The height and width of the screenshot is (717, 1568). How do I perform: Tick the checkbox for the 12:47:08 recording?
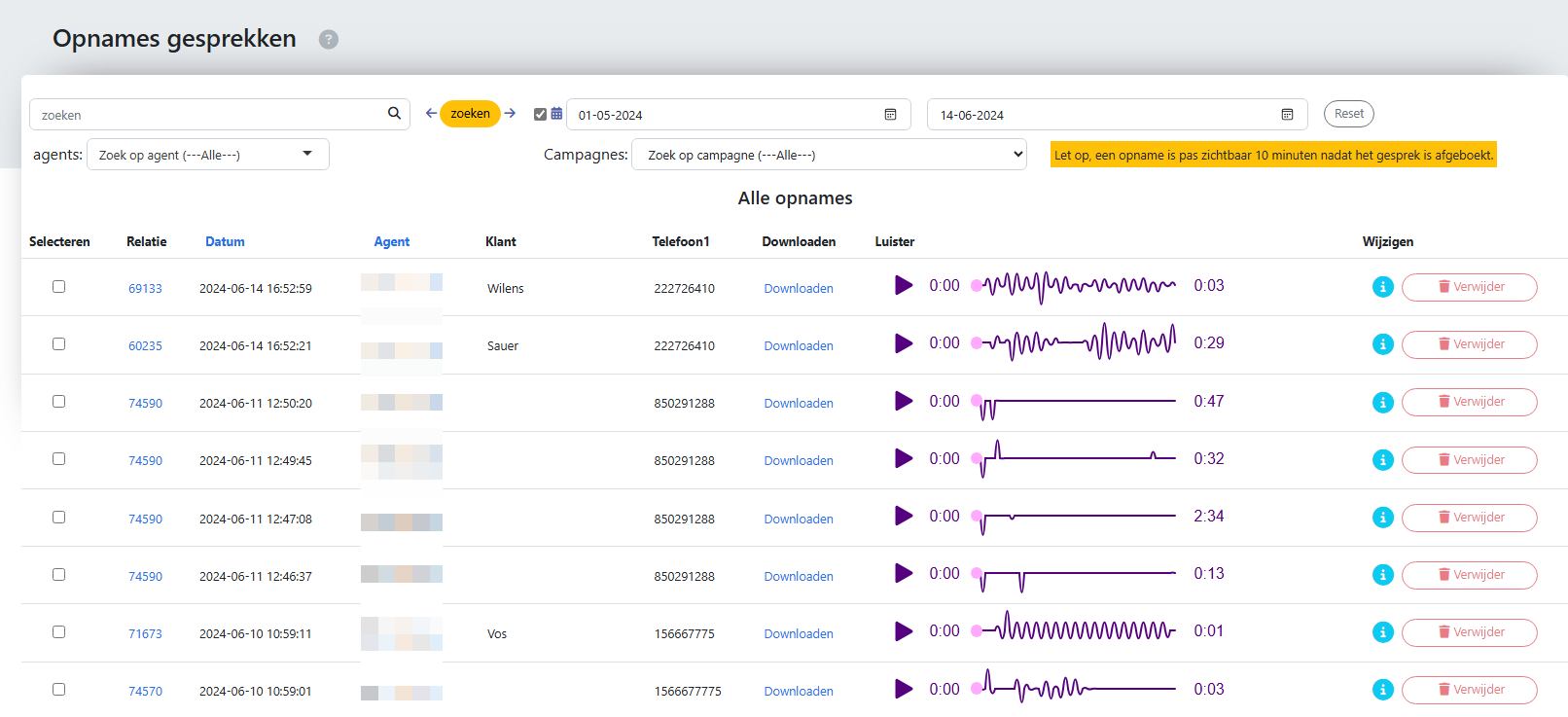58,518
